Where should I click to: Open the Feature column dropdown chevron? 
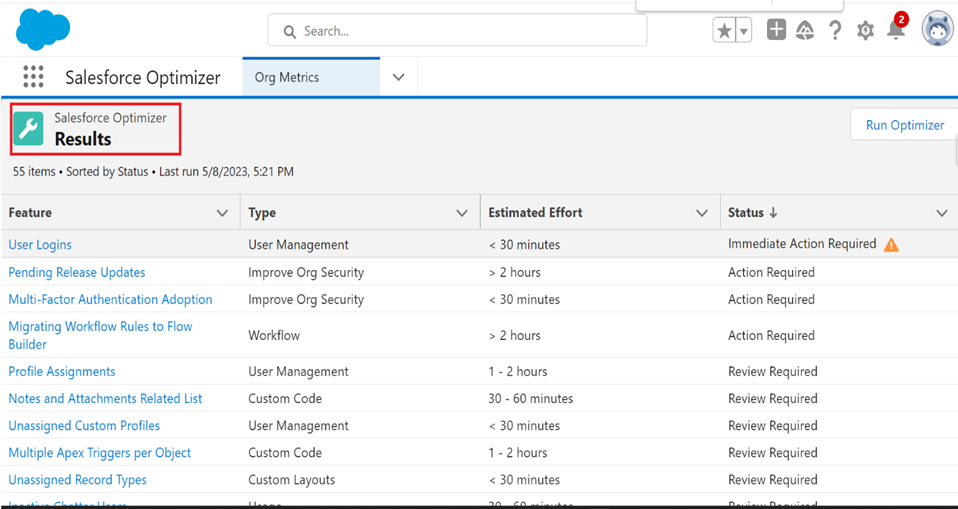tap(222, 213)
